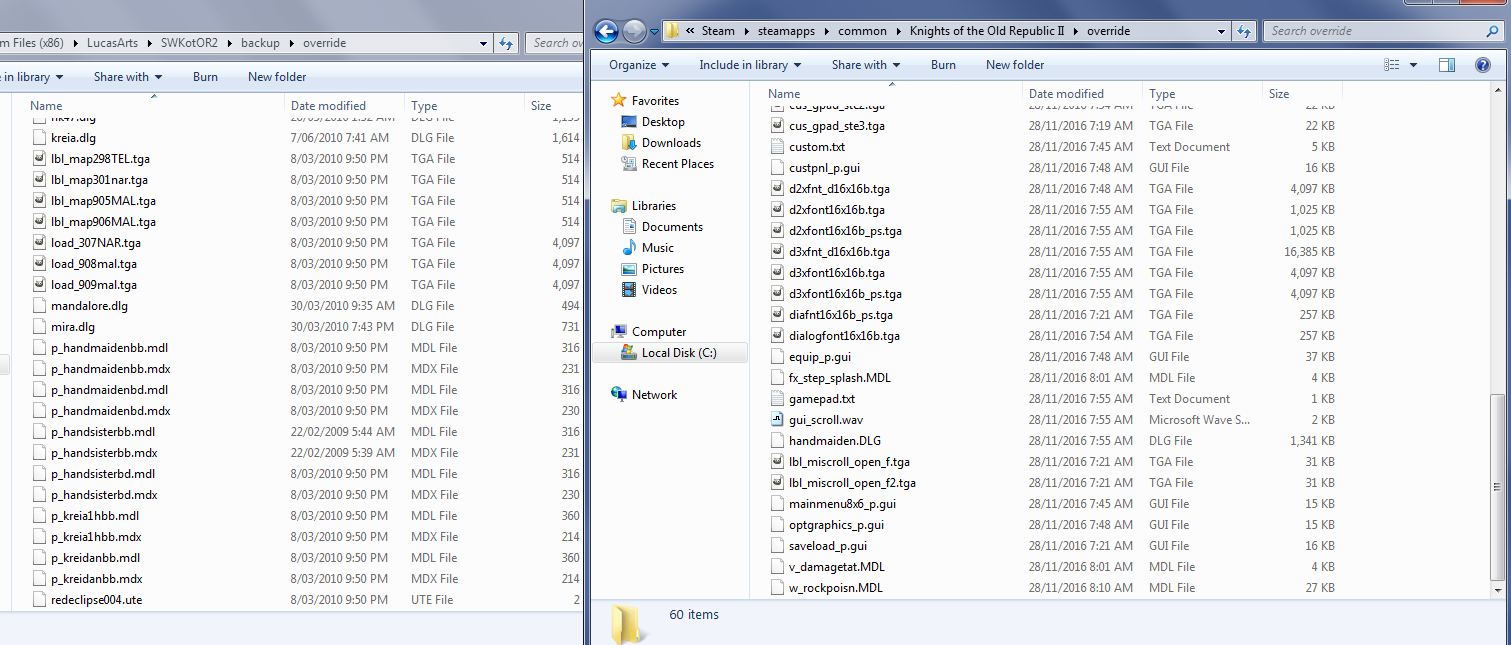Toggle the preview pane button

click(1447, 65)
